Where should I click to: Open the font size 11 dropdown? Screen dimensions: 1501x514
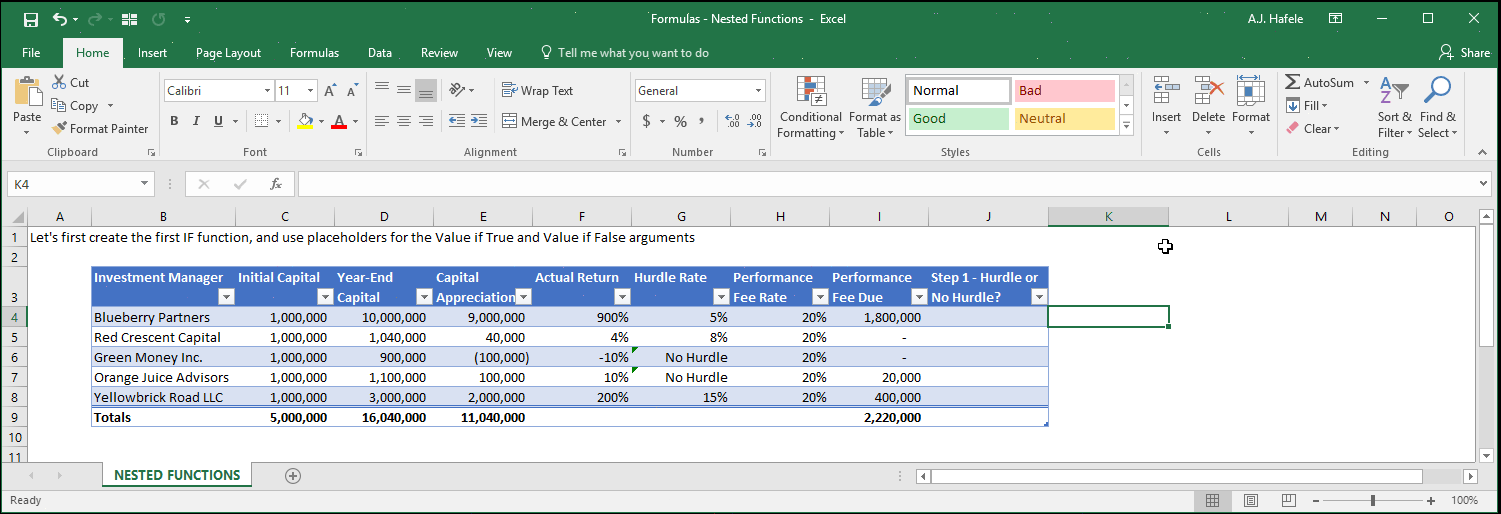[311, 91]
